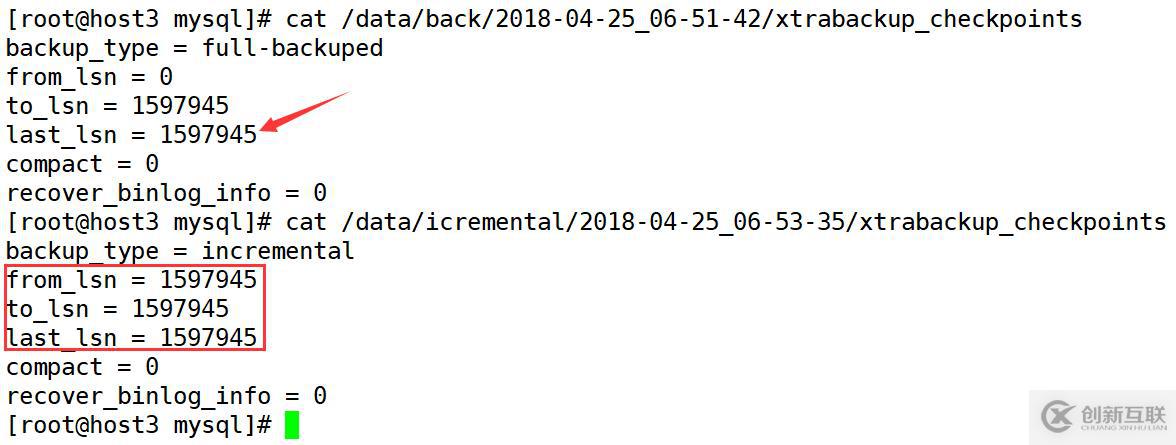Click the first root@host3 prompt at top
Viewport: 1176px width, 445px height.
[x=138, y=18]
